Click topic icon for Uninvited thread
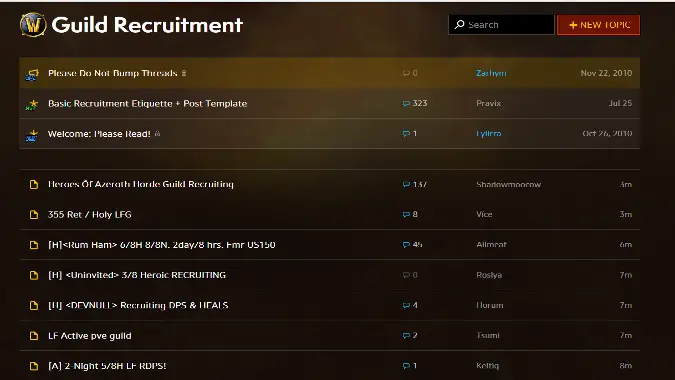Viewport: 675px width, 380px height. tap(34, 275)
